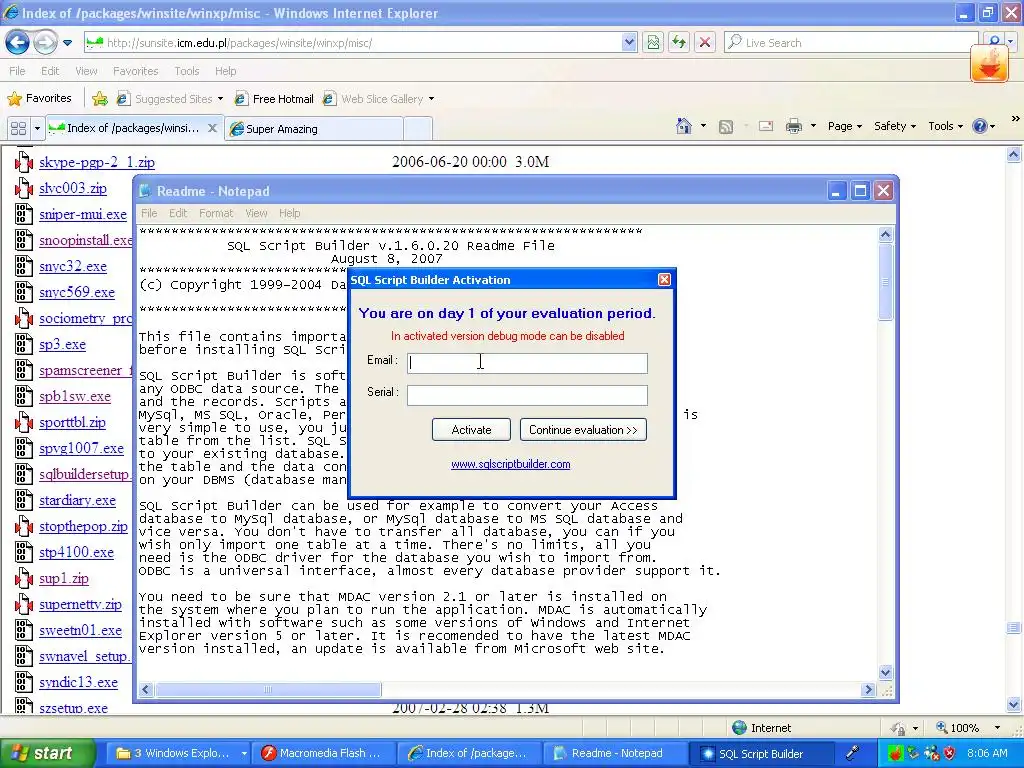Click the Notepad icon in Readme title bar
The height and width of the screenshot is (768, 1024).
click(146, 191)
